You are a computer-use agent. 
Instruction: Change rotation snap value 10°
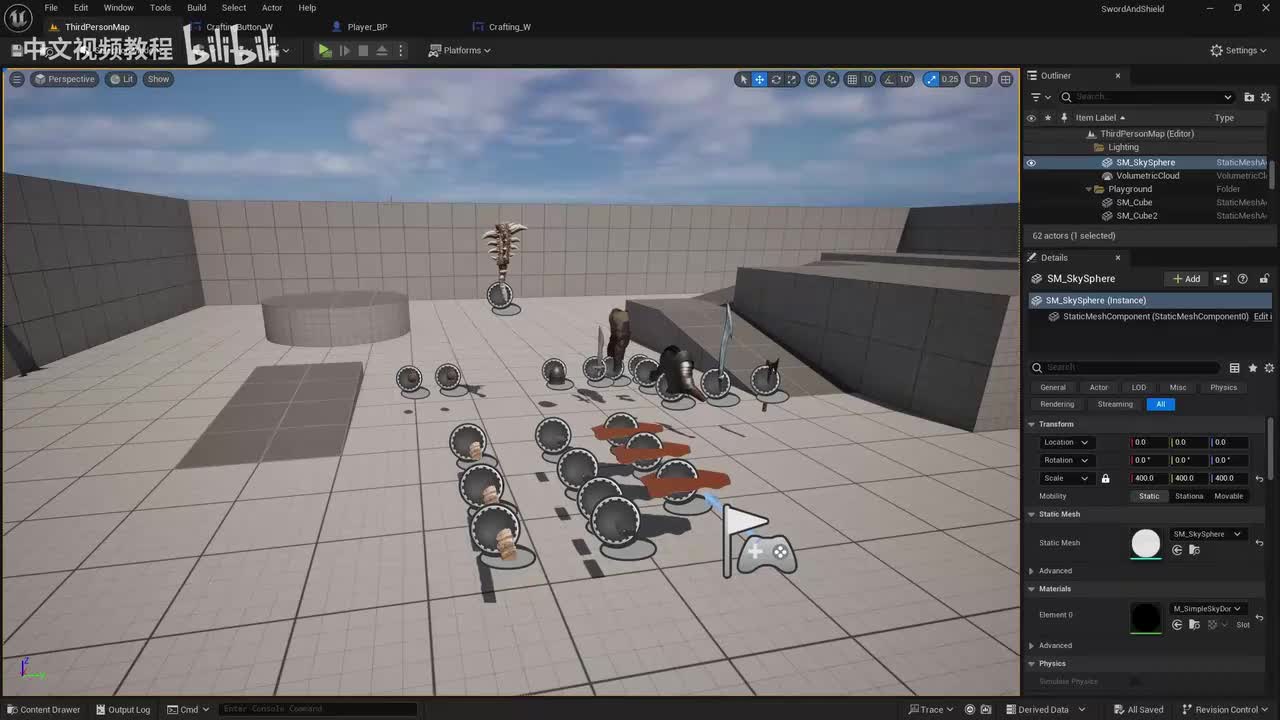tap(906, 79)
